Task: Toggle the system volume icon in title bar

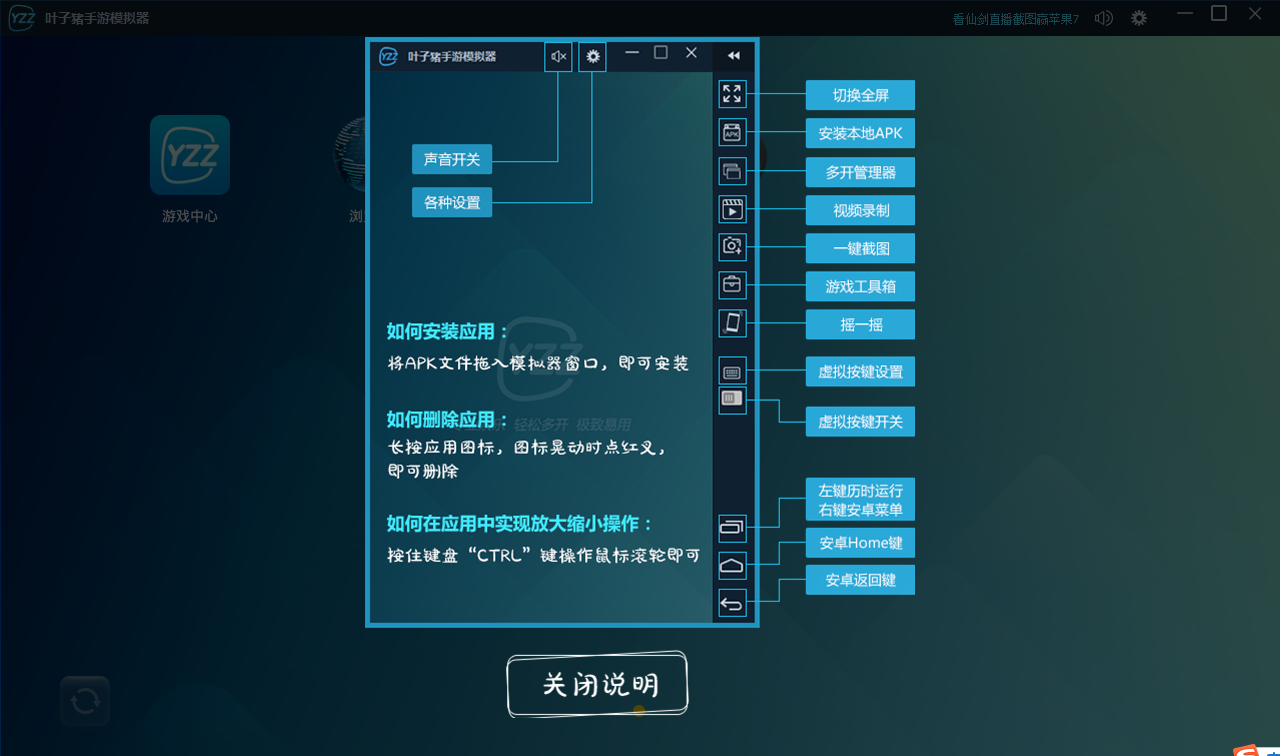Action: point(1103,17)
